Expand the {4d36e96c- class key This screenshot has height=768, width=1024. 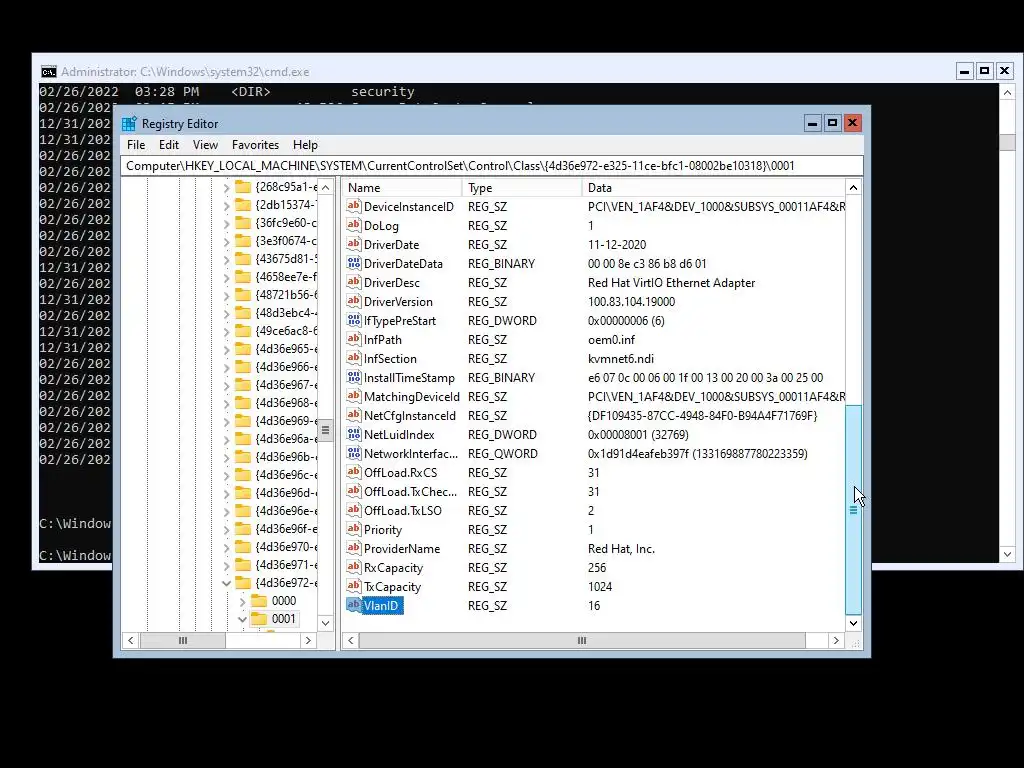coord(226,475)
